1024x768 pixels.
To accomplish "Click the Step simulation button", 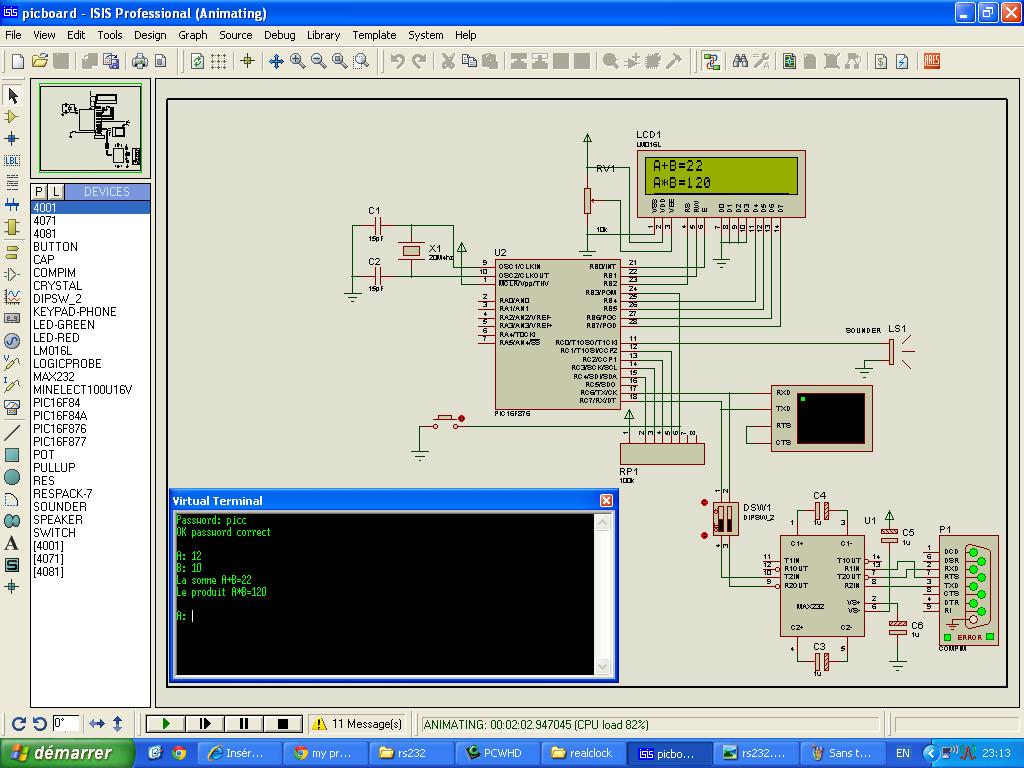I will tap(204, 724).
